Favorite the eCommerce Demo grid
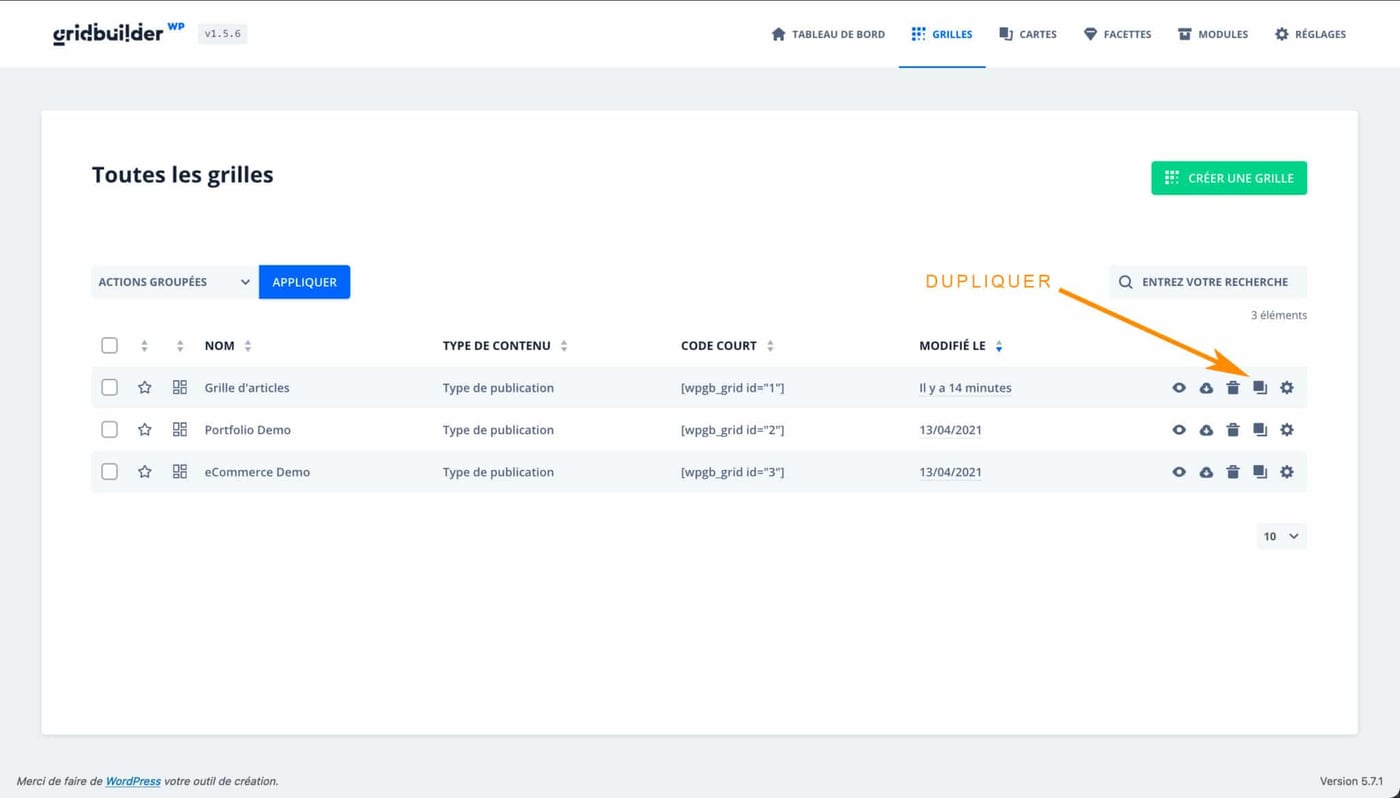 (x=145, y=472)
